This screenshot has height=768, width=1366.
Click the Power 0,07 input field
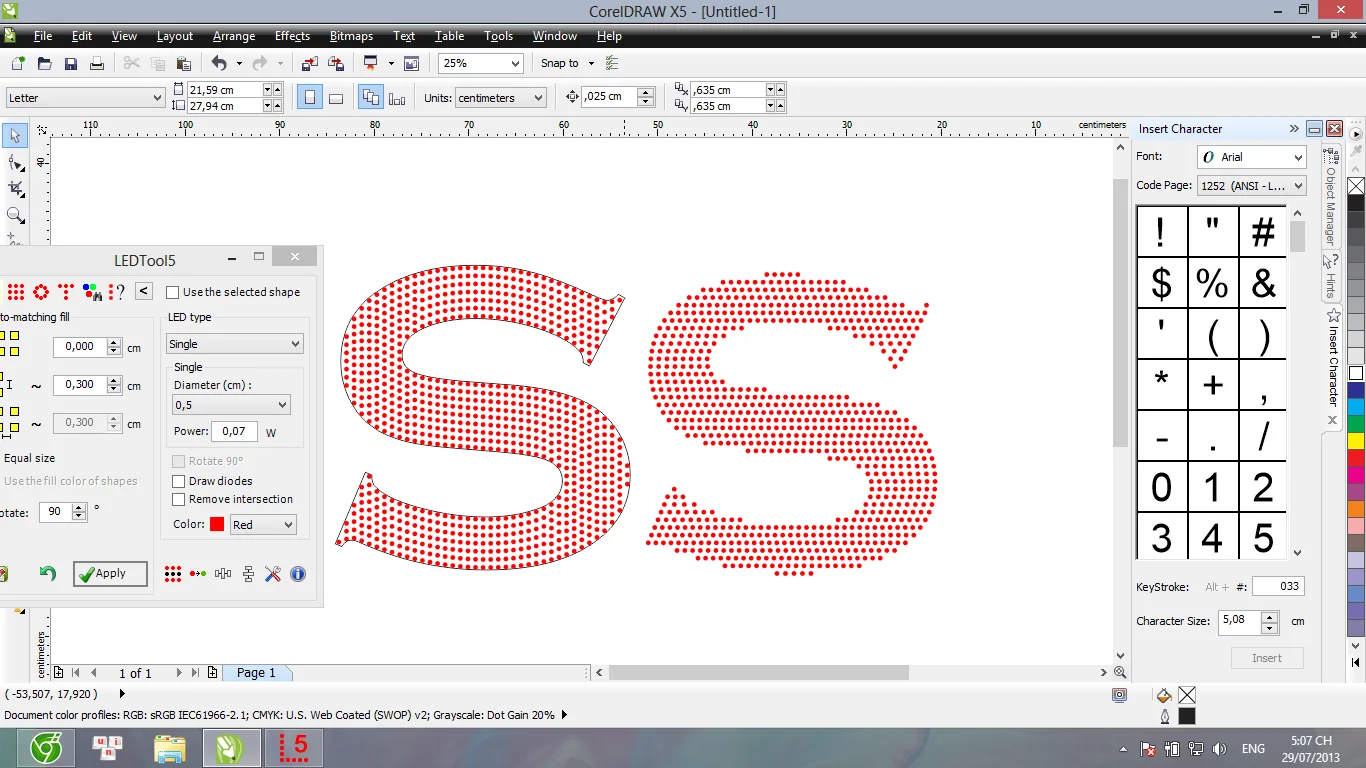coord(234,432)
